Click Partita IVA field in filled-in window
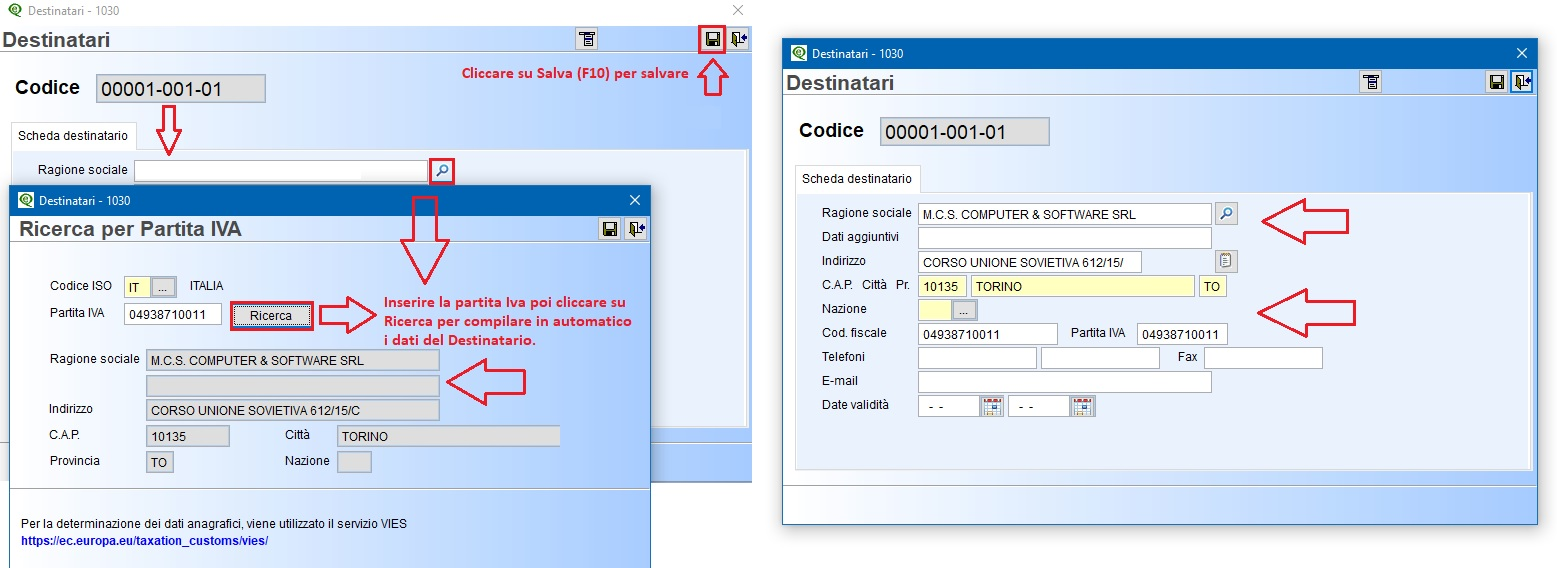The image size is (1557, 568). tap(1182, 334)
